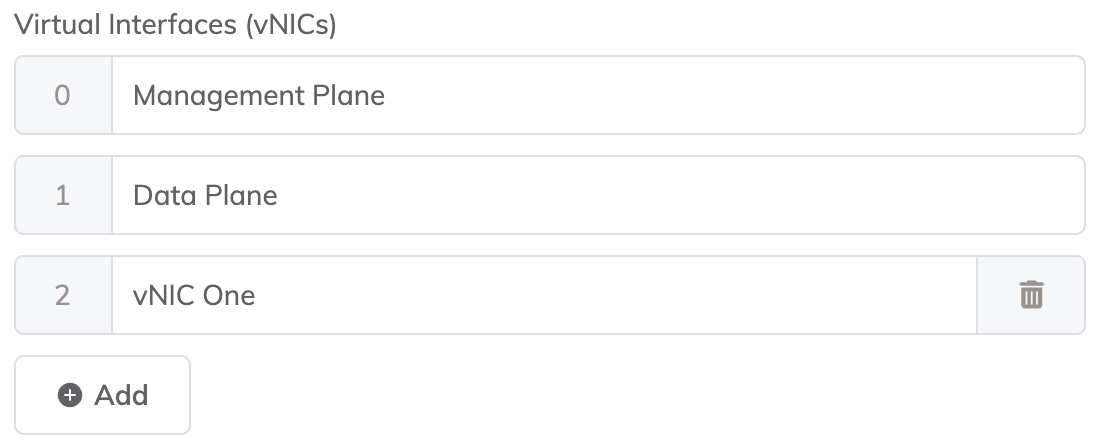The height and width of the screenshot is (444, 1112).
Task: Click the word Plane in interface 1
Action: 241,195
